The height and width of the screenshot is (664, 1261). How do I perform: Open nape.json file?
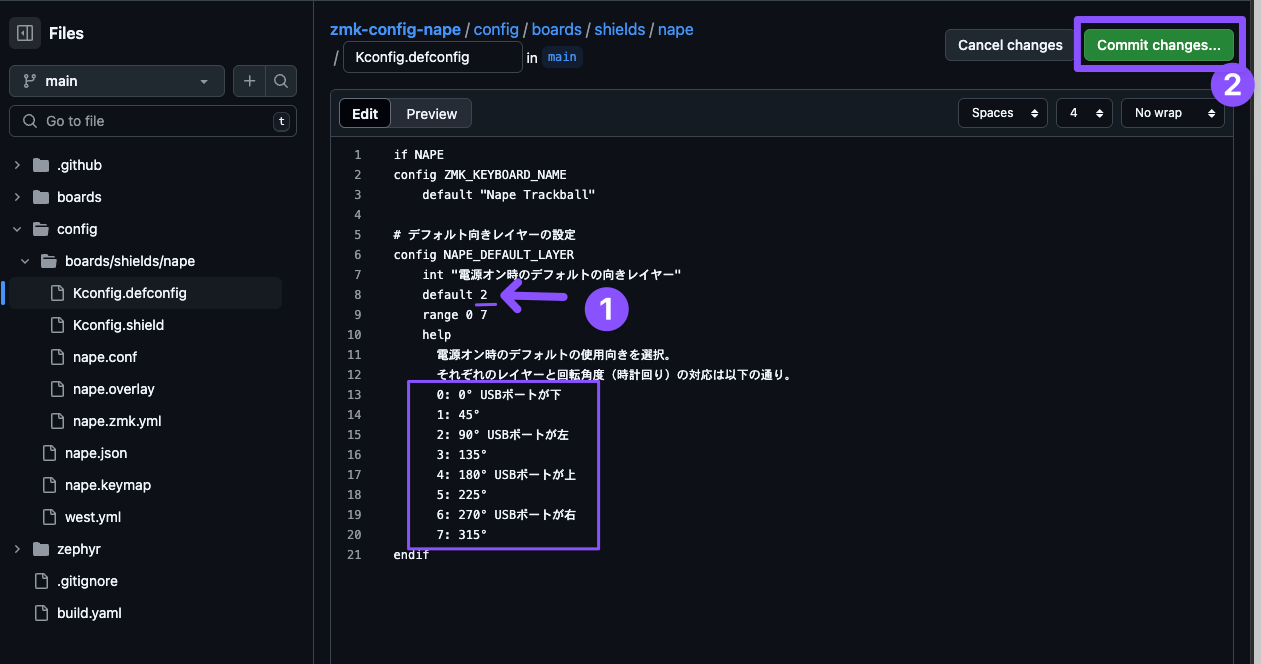click(96, 453)
